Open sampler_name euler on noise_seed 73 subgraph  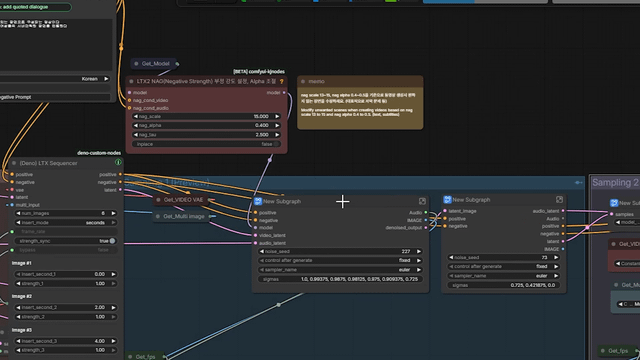(x=504, y=276)
